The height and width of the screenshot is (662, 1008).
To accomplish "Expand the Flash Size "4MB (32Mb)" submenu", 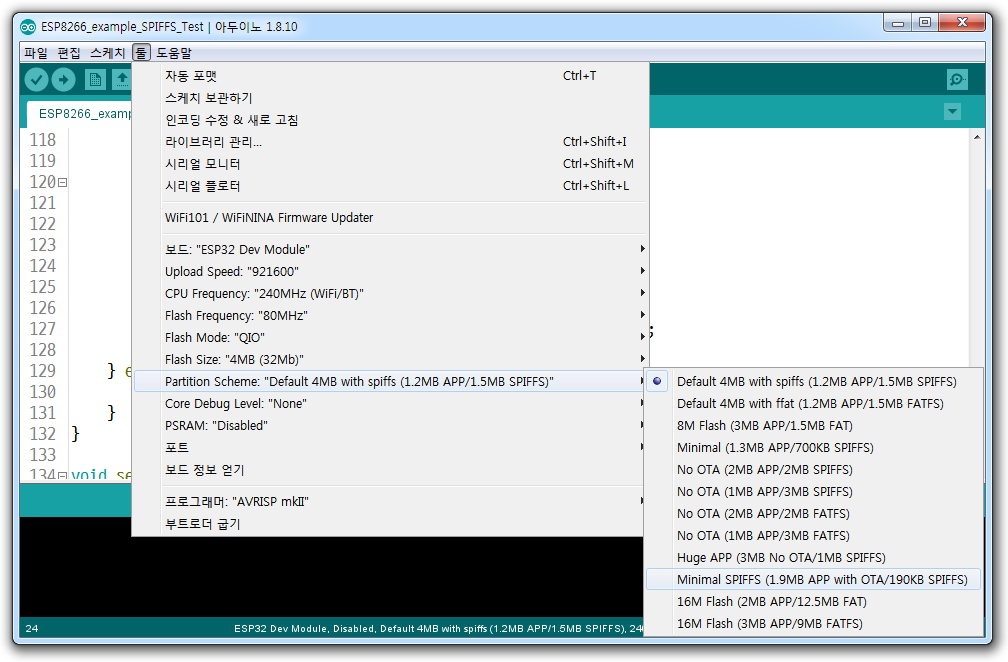I will coord(390,359).
